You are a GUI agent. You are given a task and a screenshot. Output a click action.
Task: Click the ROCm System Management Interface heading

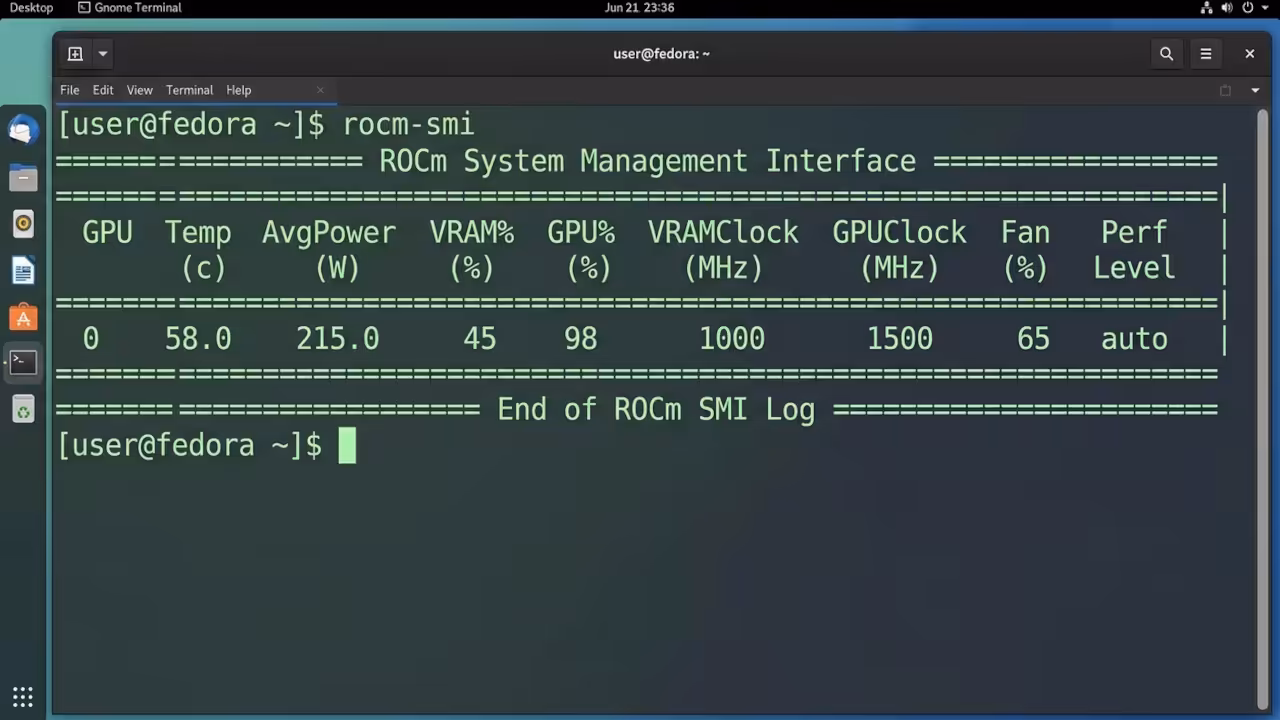[647, 161]
